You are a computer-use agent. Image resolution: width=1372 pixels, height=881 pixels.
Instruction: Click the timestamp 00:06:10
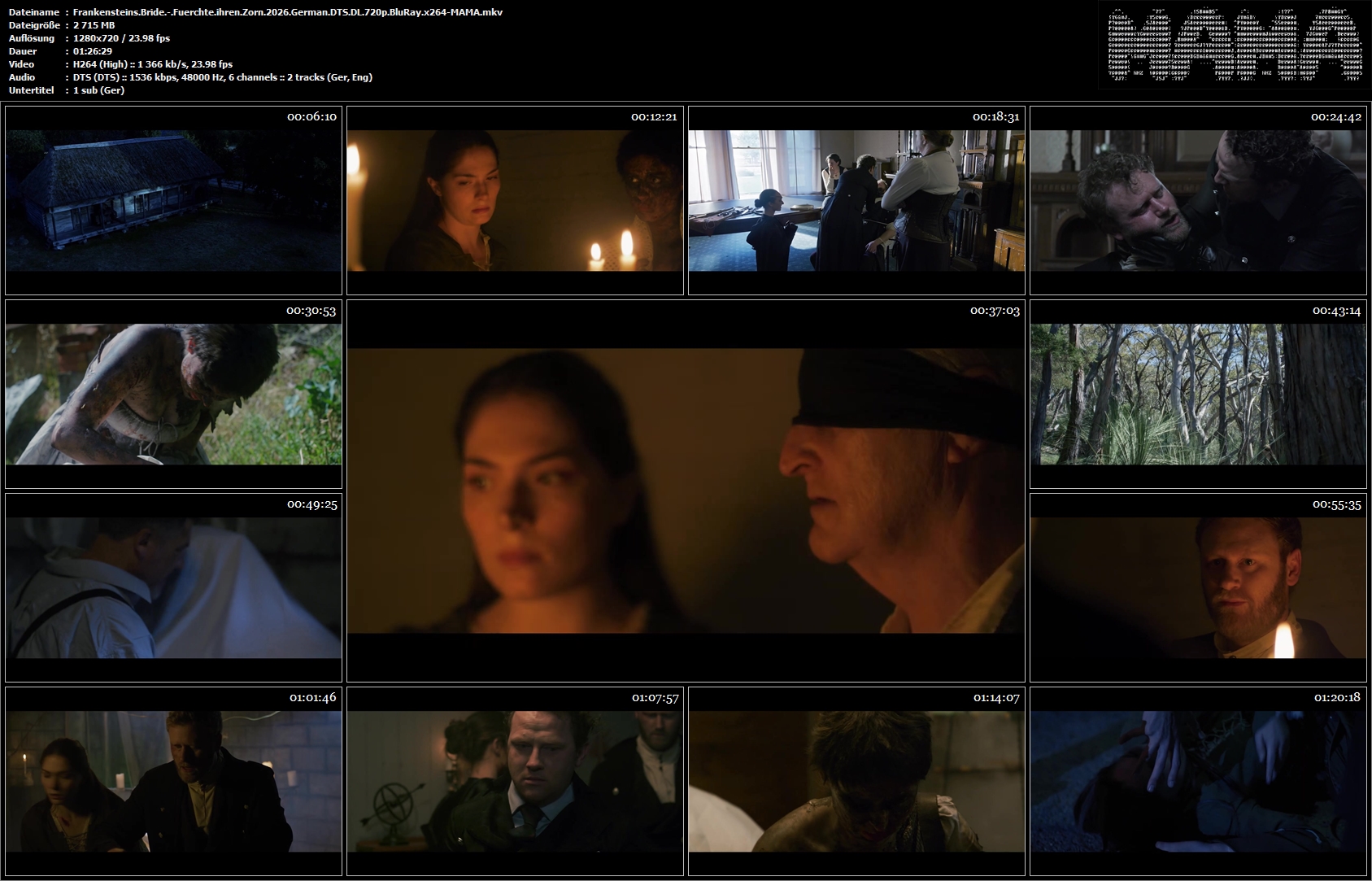(311, 117)
